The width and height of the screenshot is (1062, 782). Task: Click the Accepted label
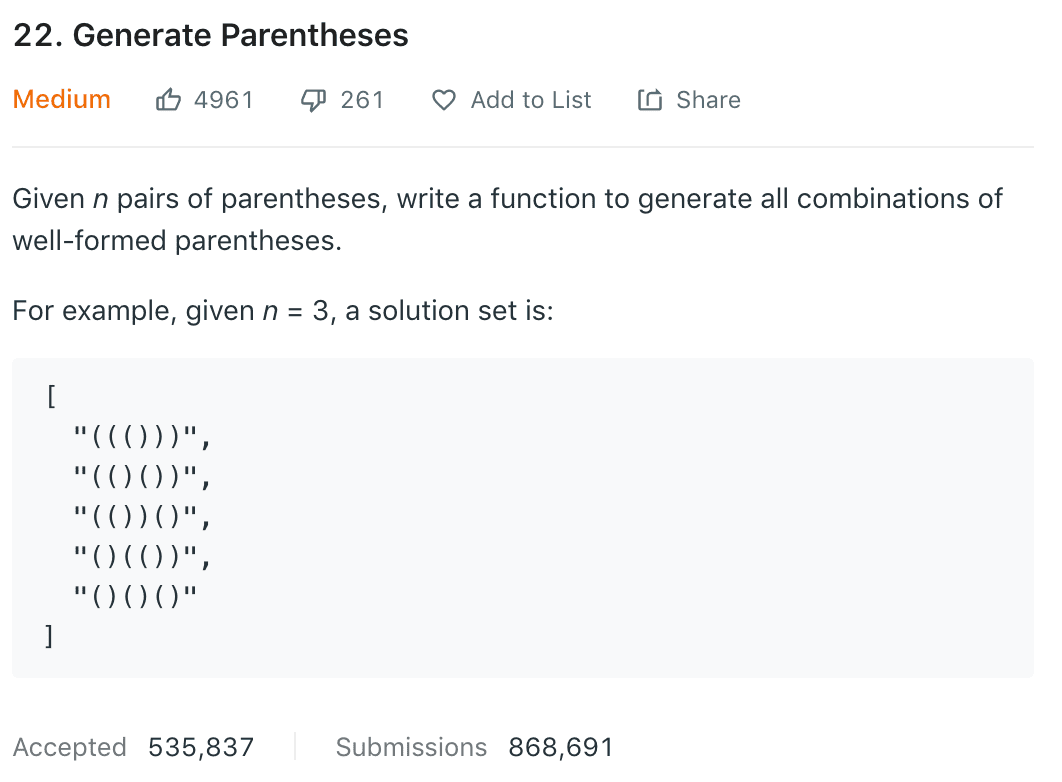click(x=70, y=747)
